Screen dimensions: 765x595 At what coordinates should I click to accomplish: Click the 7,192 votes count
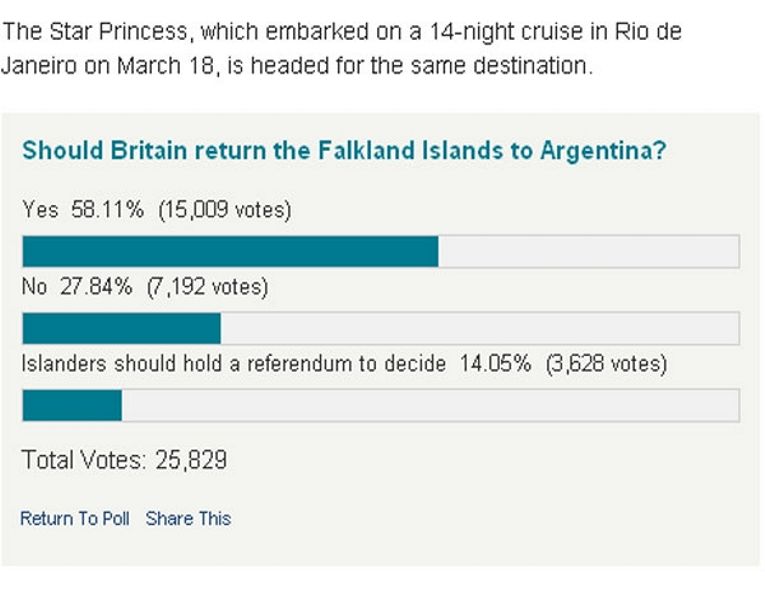207,287
